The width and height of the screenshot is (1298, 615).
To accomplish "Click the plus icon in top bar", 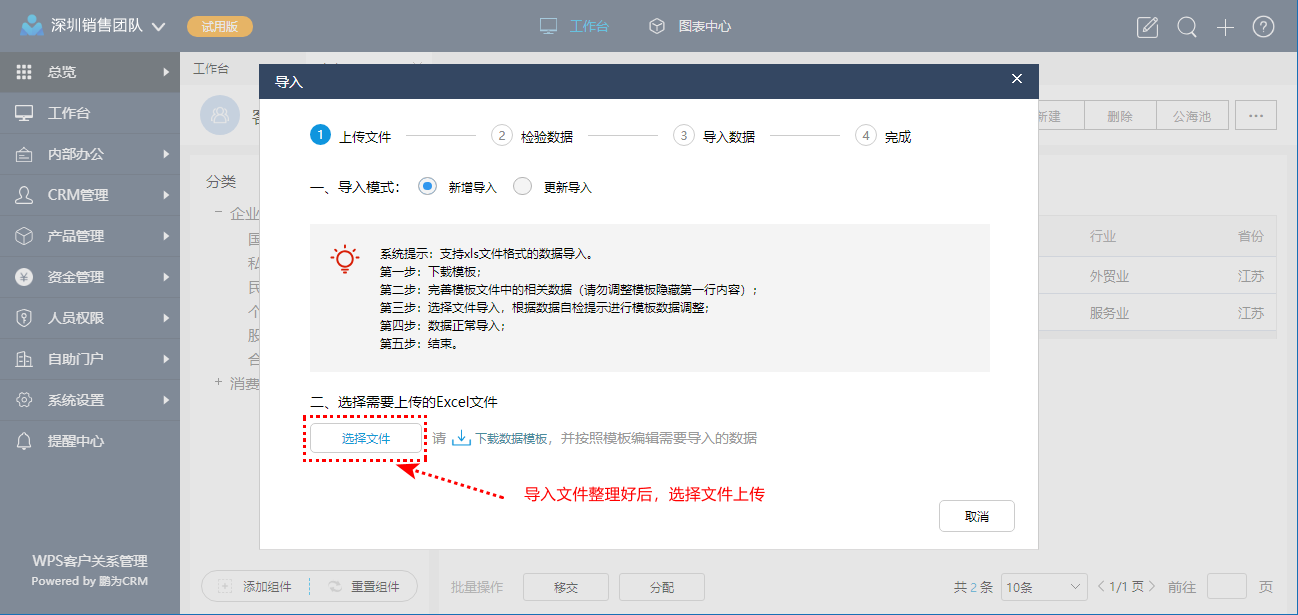I will (x=1225, y=27).
